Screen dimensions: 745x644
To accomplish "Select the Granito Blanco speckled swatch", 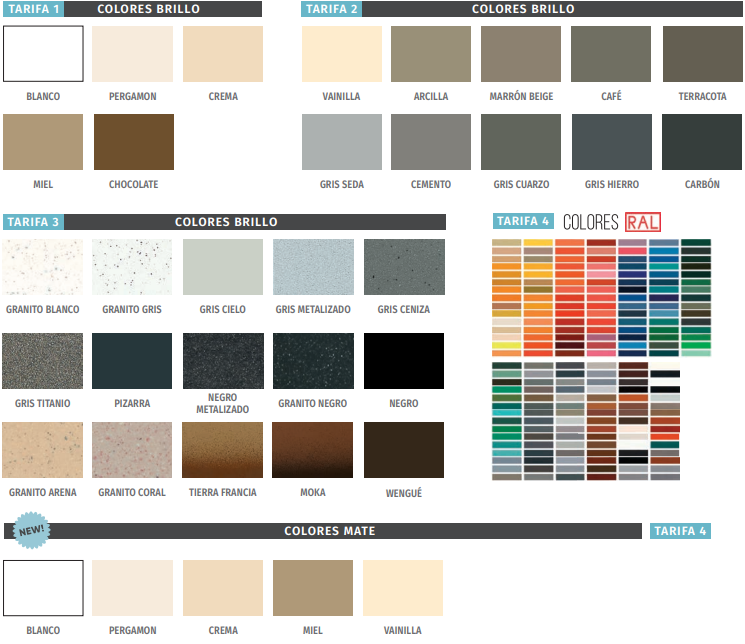I will coord(42,267).
